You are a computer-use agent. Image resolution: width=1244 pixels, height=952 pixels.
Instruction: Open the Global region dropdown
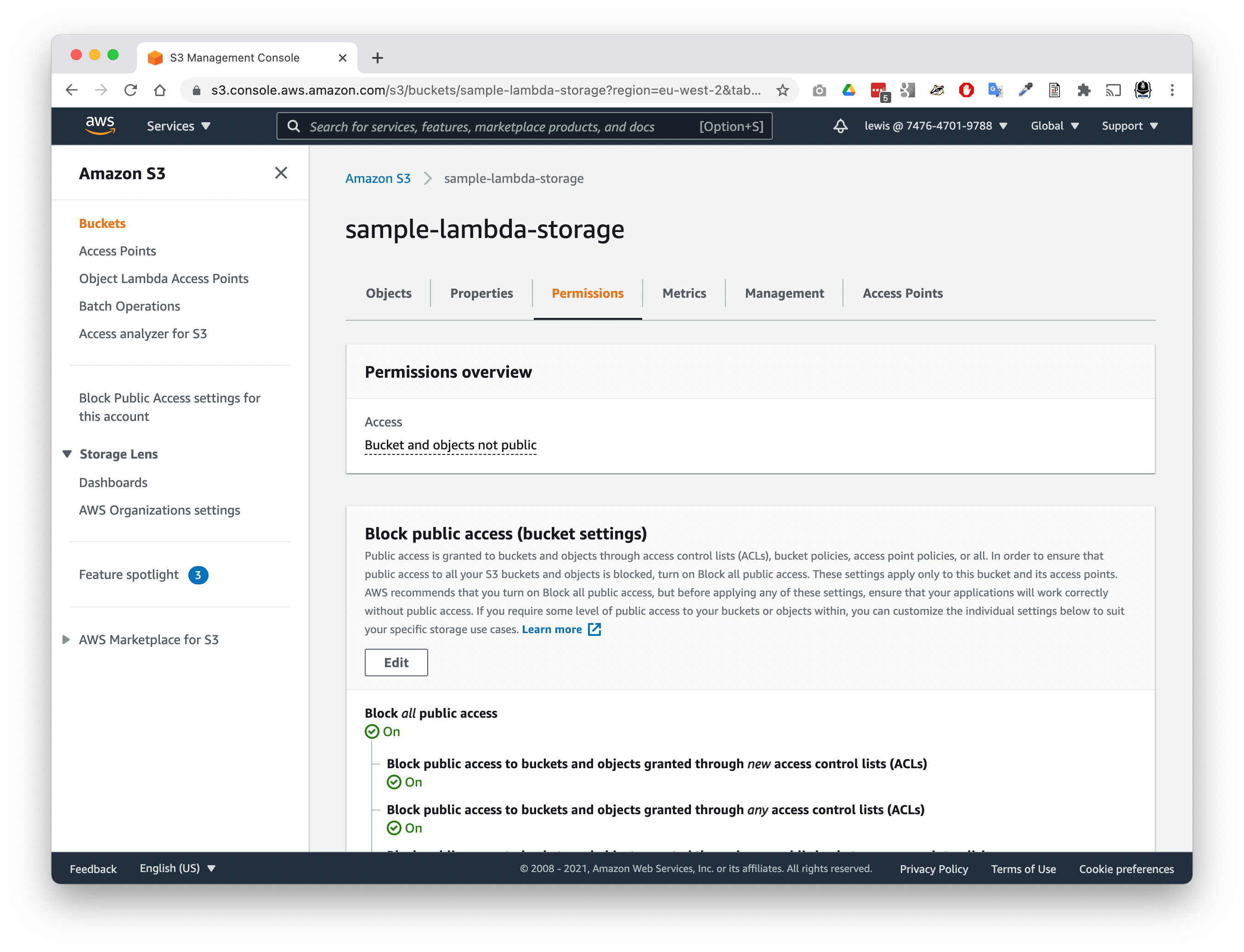tap(1054, 126)
